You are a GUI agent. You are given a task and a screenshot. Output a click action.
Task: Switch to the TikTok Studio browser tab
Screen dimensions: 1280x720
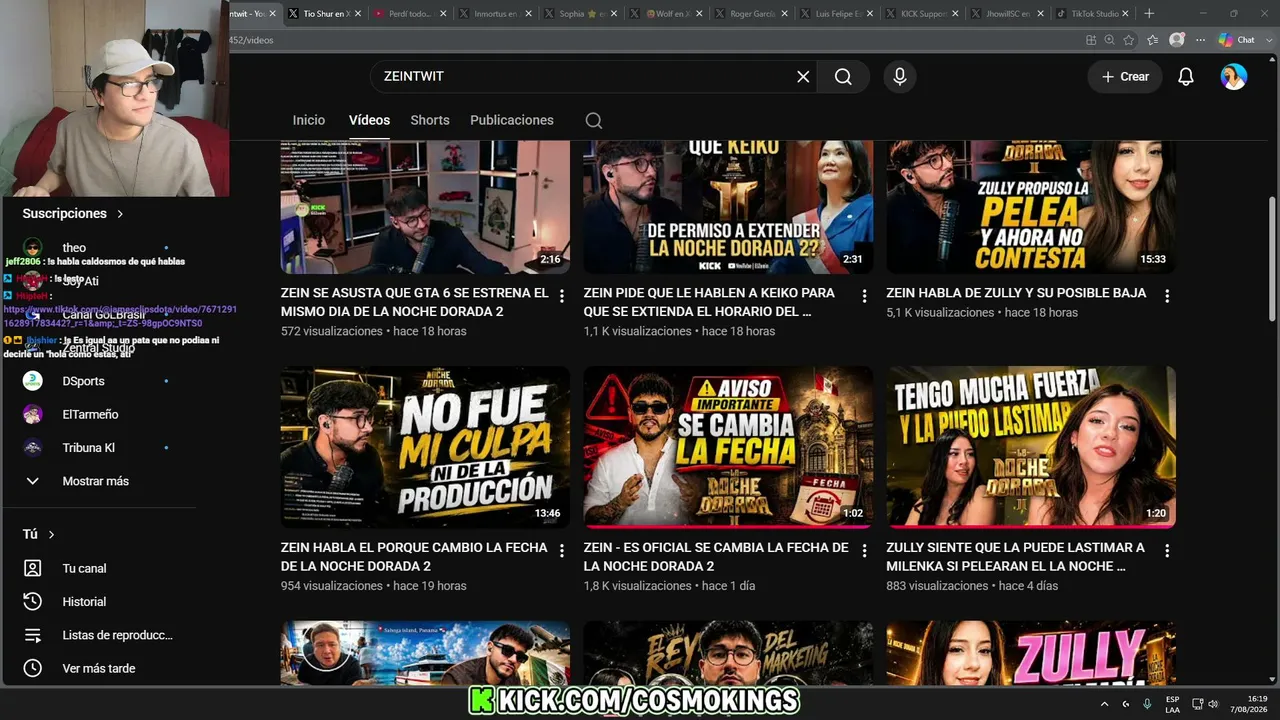(1093, 14)
